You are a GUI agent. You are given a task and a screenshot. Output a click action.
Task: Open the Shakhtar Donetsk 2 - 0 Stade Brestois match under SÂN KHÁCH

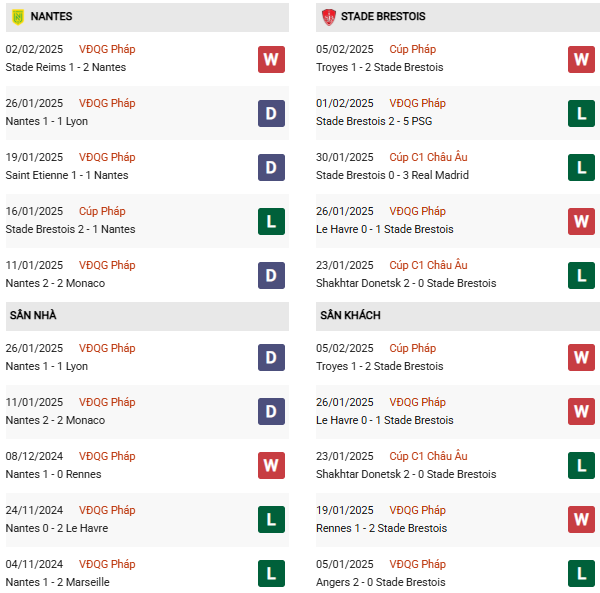406,474
